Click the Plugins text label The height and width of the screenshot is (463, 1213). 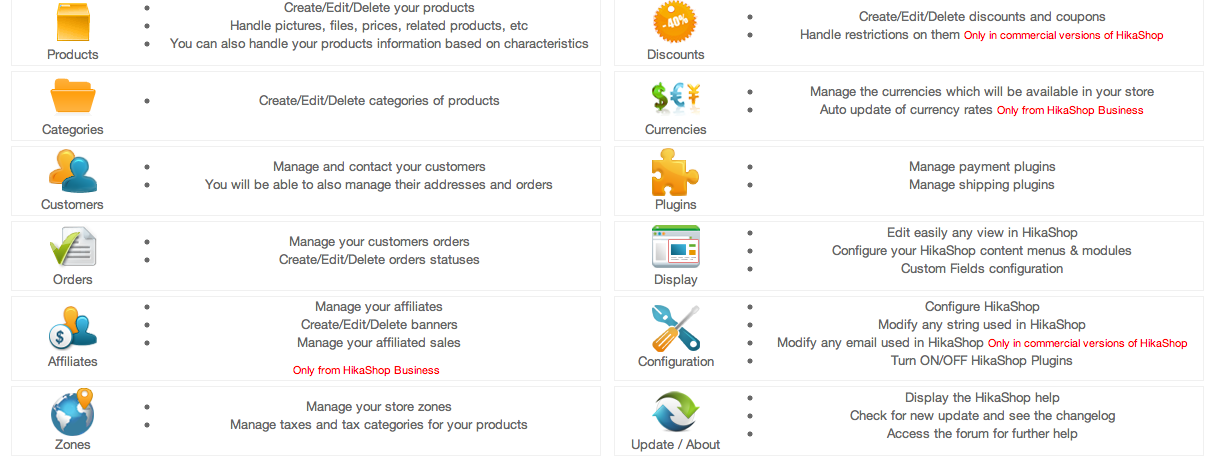pos(676,205)
